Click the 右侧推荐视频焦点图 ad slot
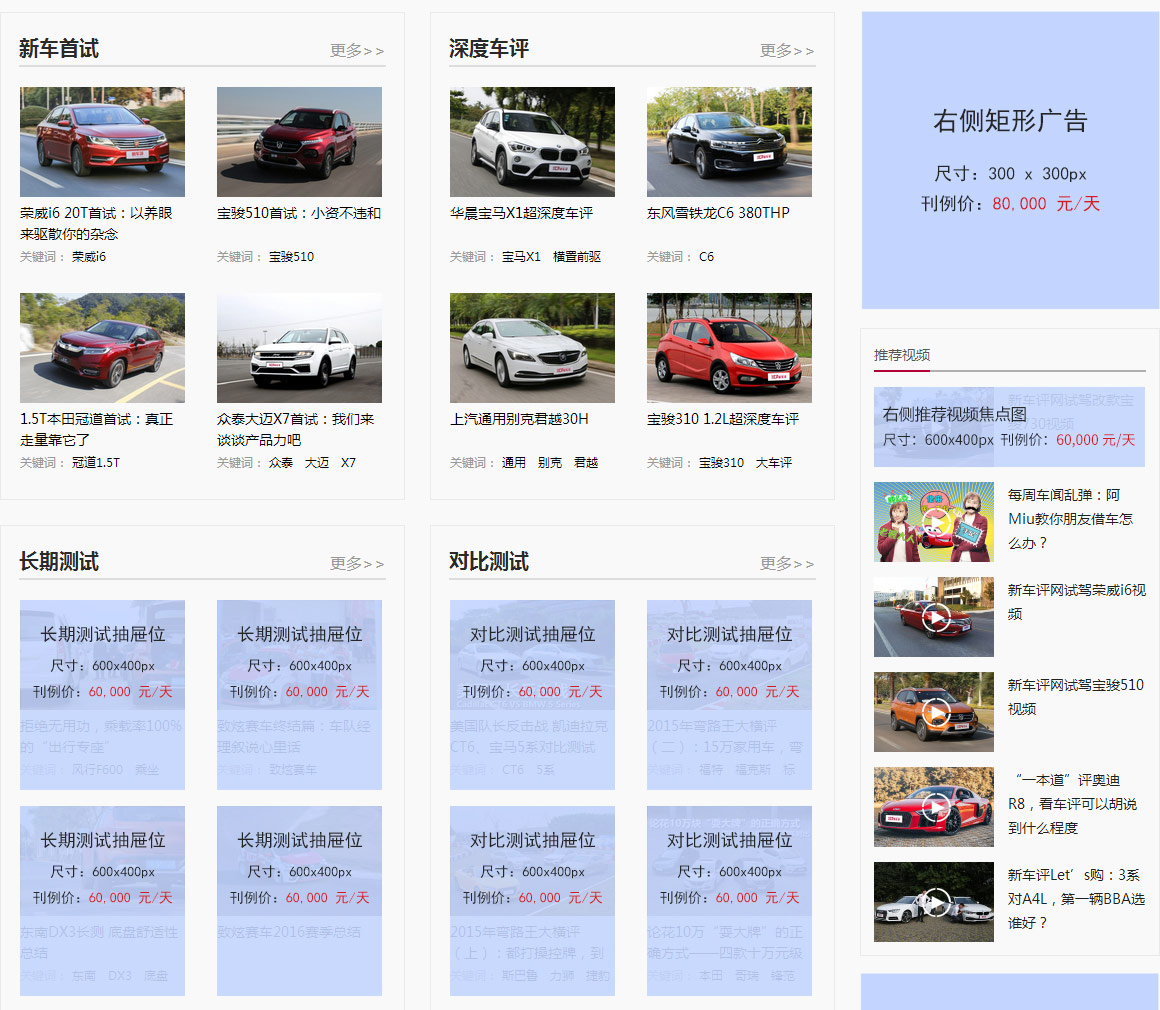1160x1010 pixels. pos(1009,427)
